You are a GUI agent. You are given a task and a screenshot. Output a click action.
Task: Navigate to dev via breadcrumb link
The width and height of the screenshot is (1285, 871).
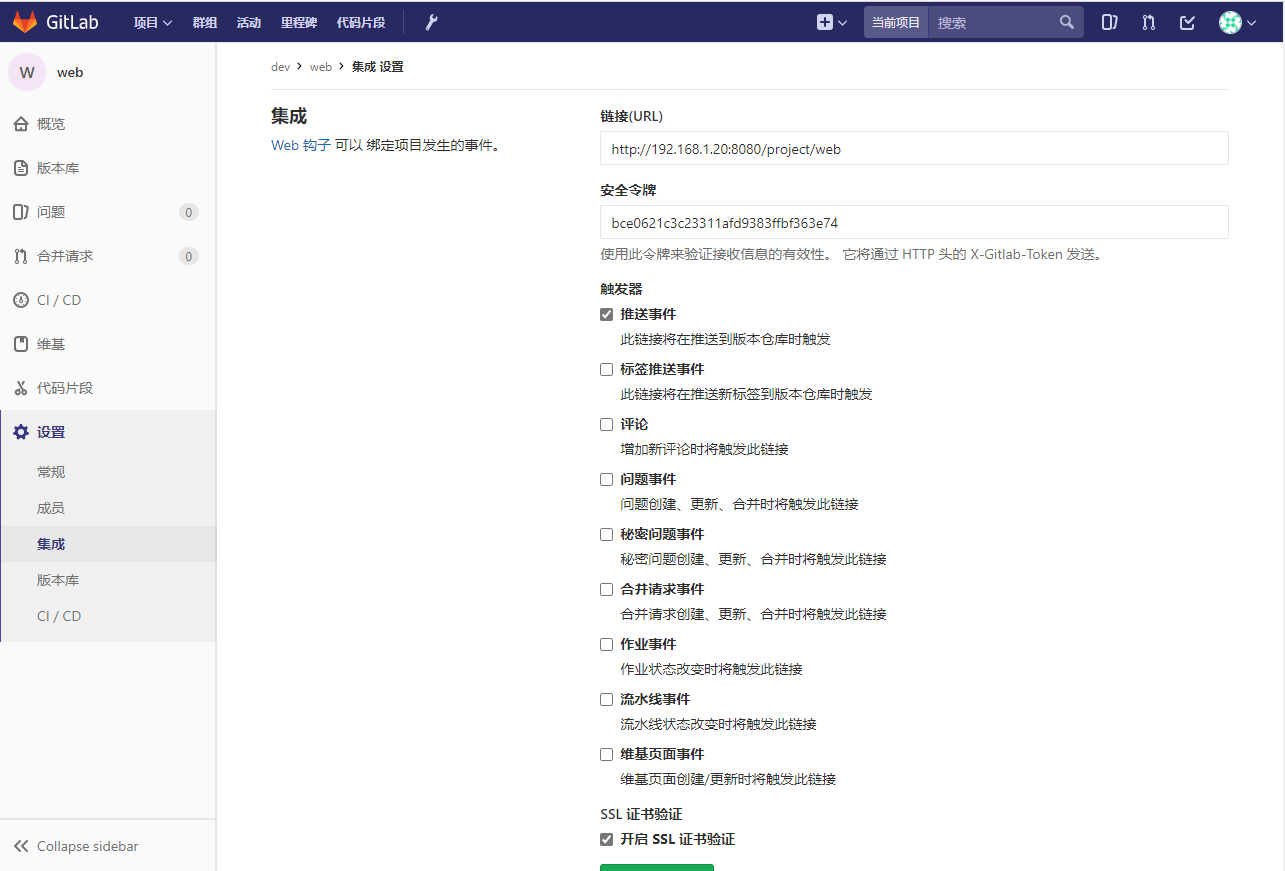281,66
